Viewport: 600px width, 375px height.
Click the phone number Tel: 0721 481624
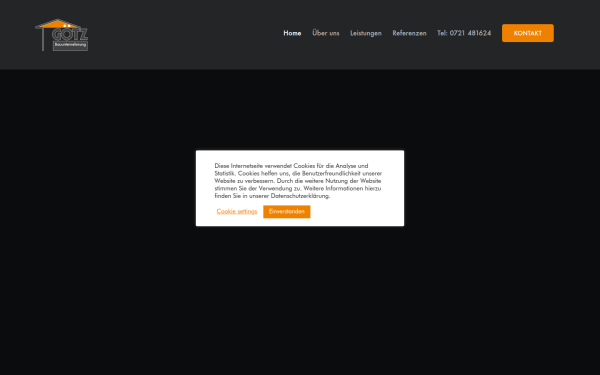pyautogui.click(x=464, y=33)
